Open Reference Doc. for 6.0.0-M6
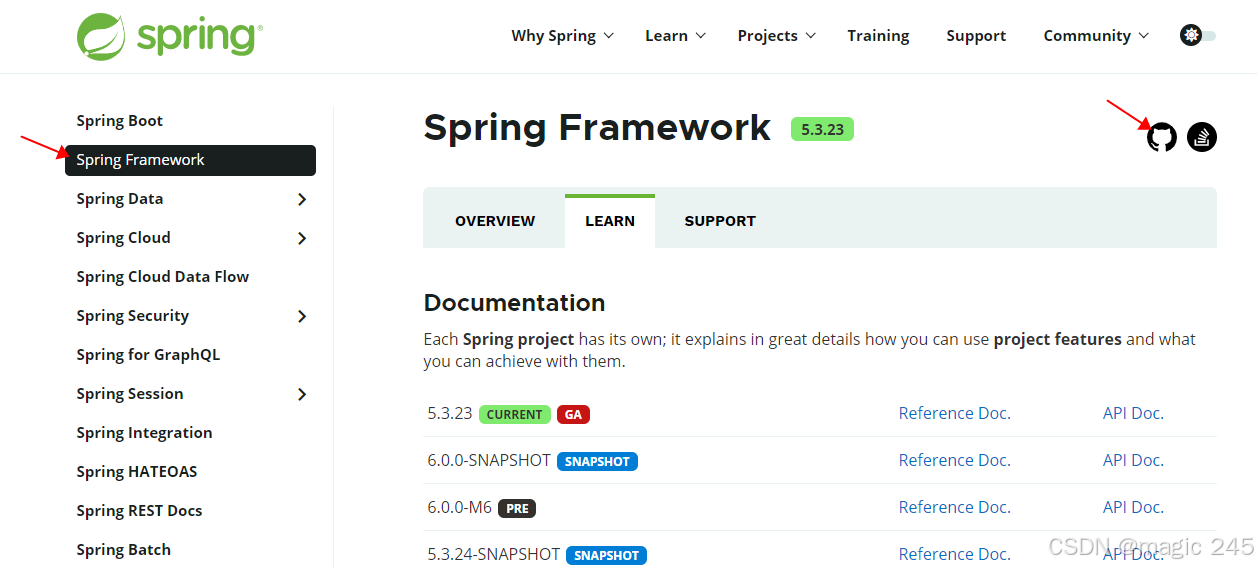 click(x=954, y=507)
